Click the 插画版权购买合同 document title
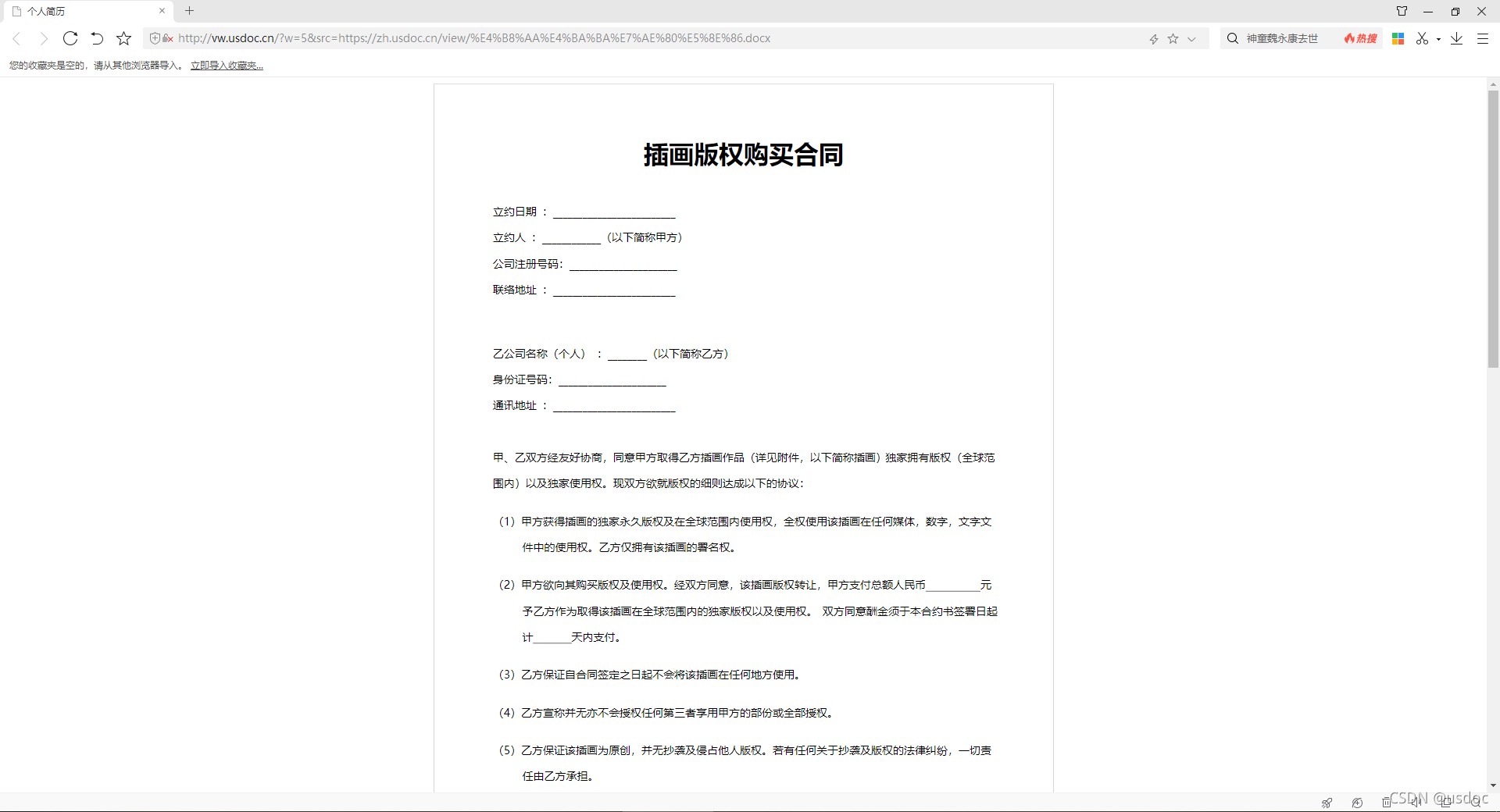 coord(743,155)
